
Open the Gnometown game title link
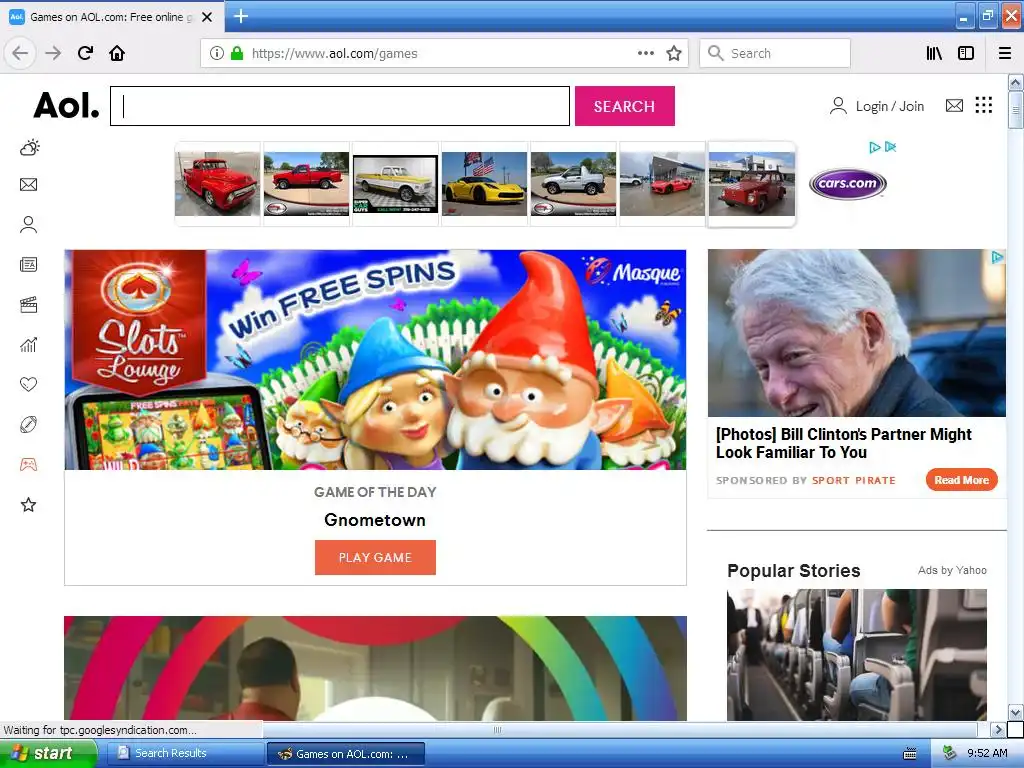tap(375, 520)
